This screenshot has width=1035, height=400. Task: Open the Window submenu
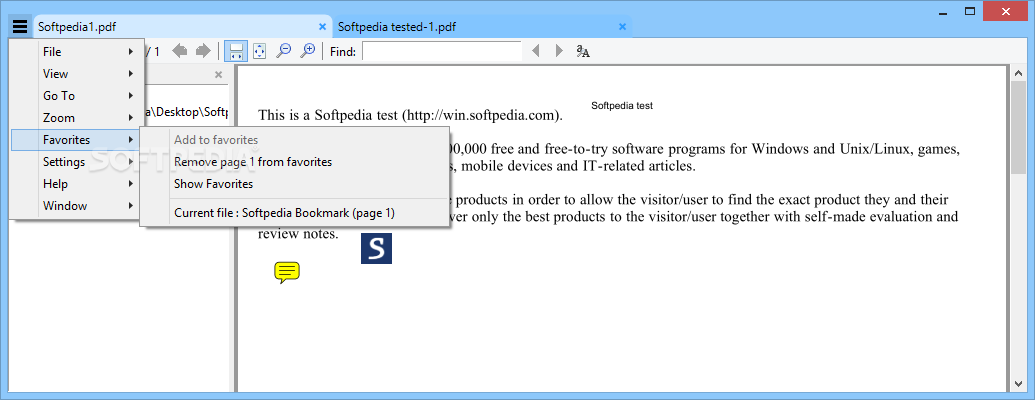point(77,206)
